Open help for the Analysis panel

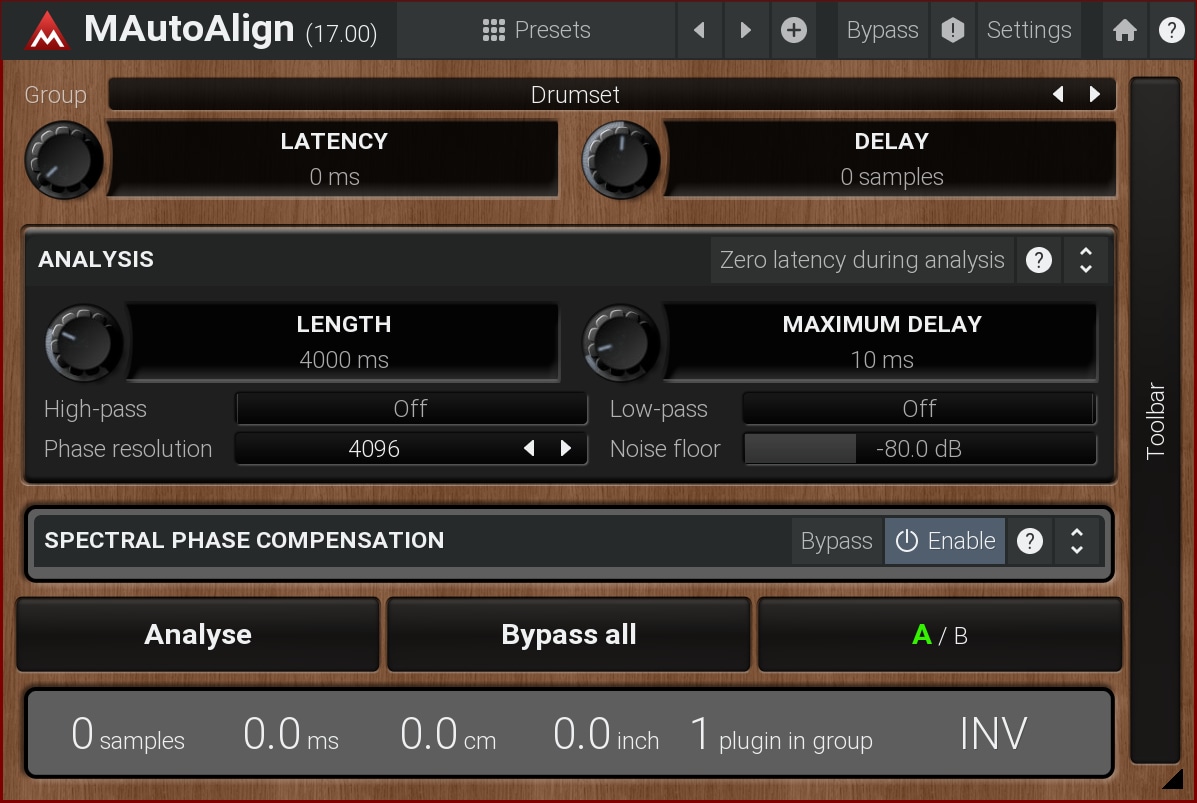click(x=1039, y=260)
